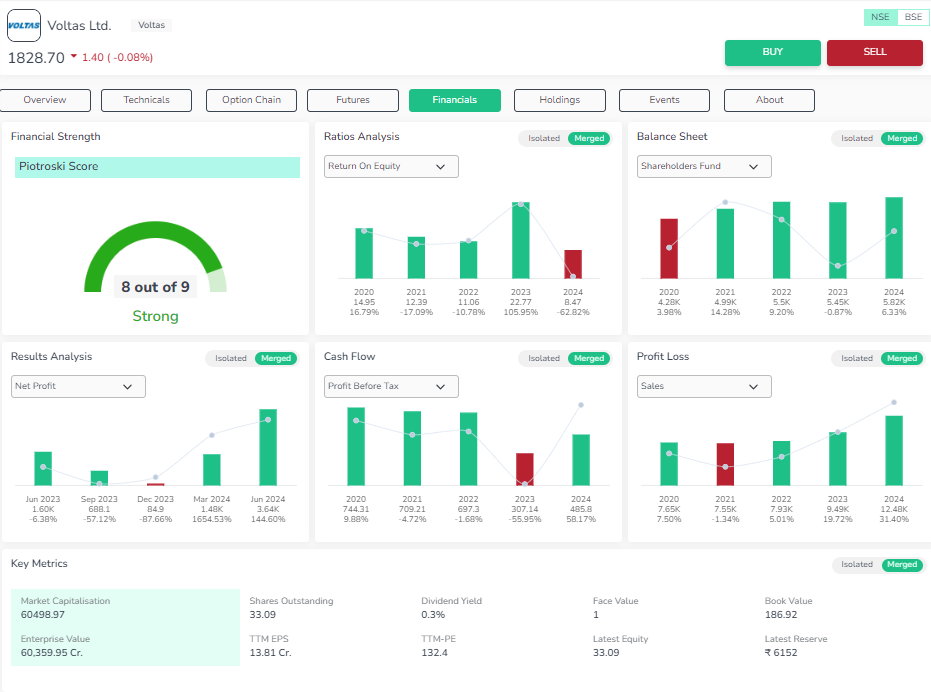
Task: Click the Jun 2023 Net Profit bar
Action: pos(43,469)
